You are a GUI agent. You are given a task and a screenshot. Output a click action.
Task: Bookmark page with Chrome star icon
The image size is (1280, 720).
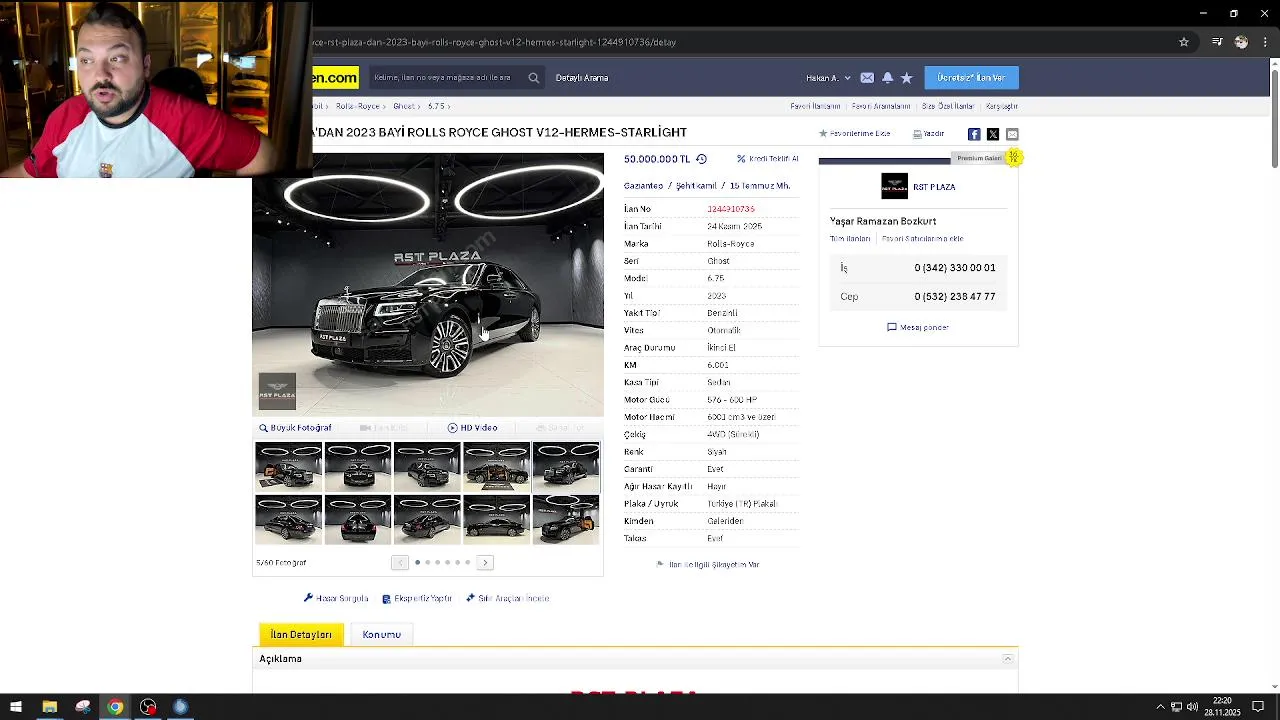click(x=1184, y=42)
